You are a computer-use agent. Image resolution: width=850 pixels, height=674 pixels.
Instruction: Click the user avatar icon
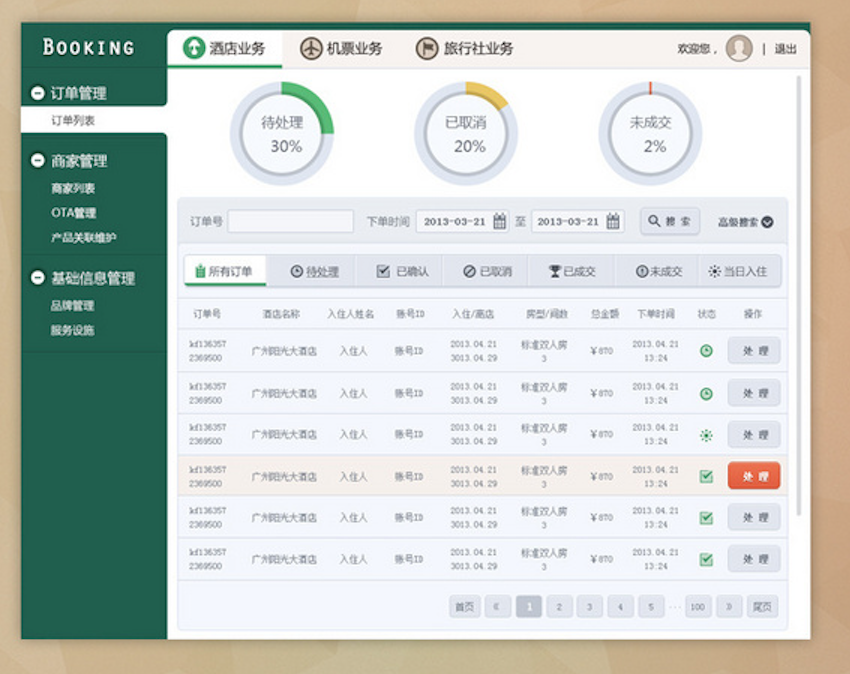coord(739,48)
